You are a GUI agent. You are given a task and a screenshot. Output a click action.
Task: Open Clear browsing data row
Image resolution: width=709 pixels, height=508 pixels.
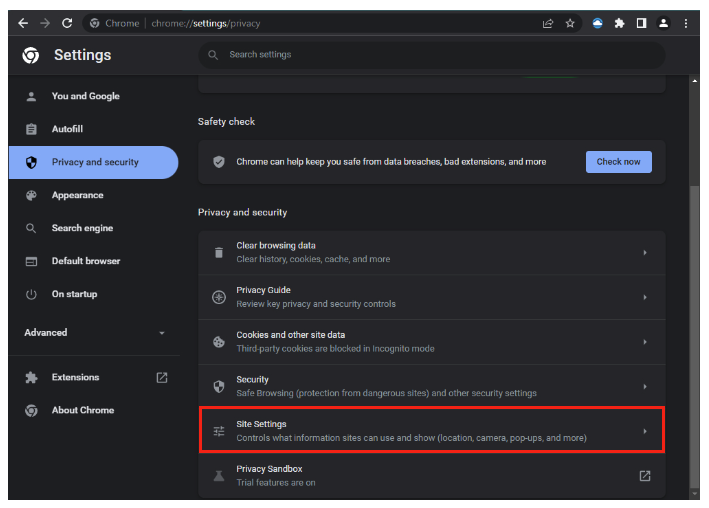click(432, 252)
